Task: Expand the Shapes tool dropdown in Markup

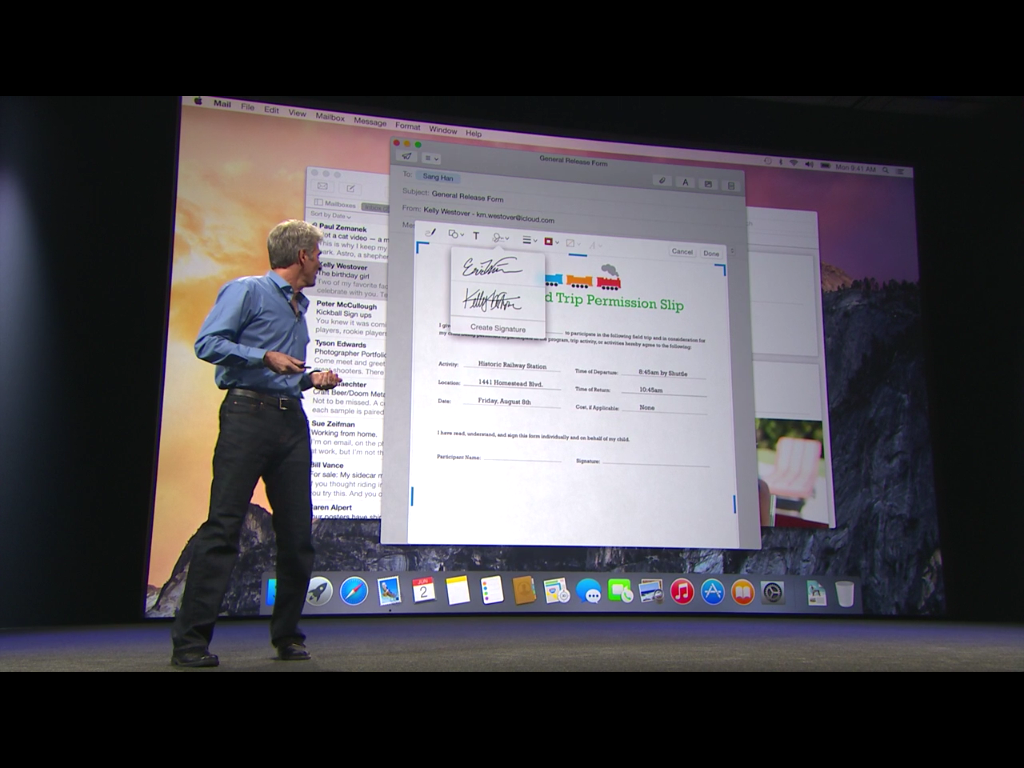Action: (456, 234)
